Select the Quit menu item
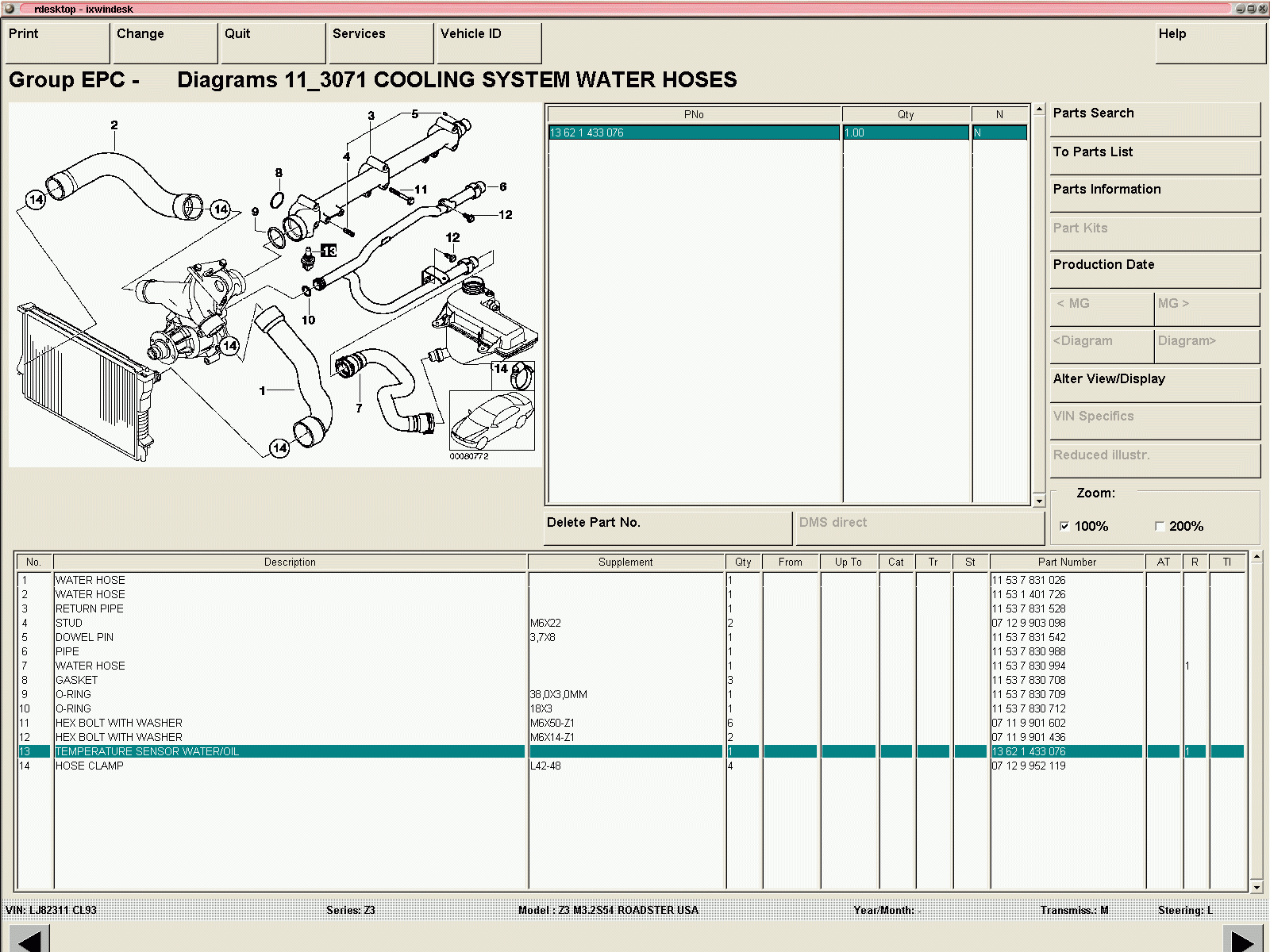 click(x=273, y=43)
